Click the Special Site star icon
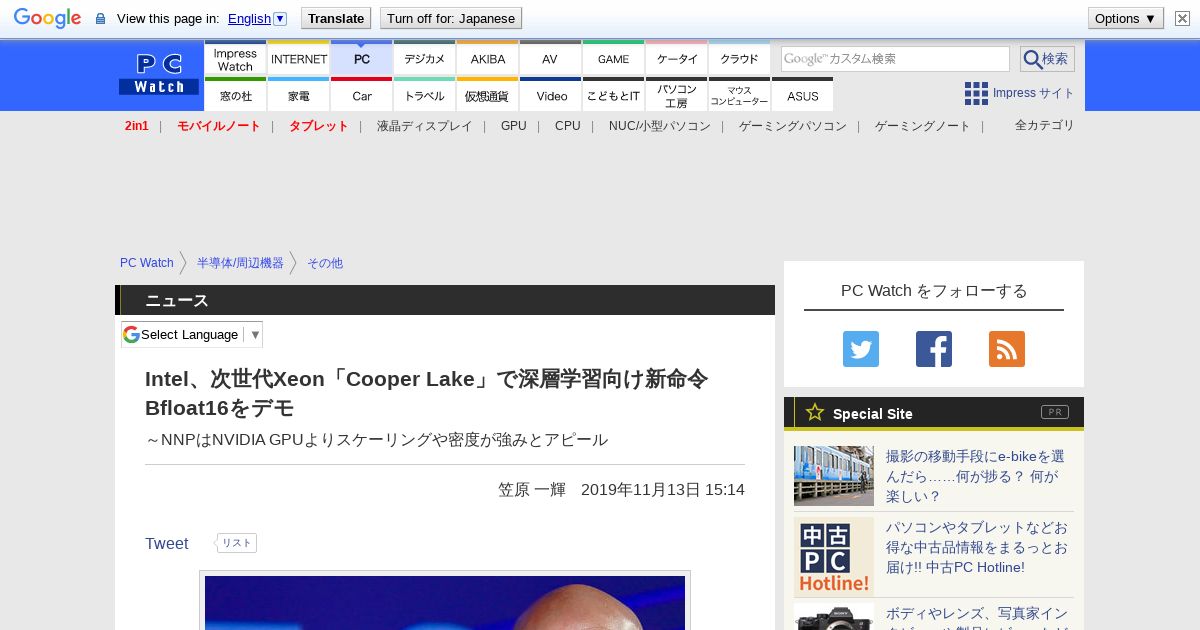This screenshot has height=630, width=1200. [815, 412]
